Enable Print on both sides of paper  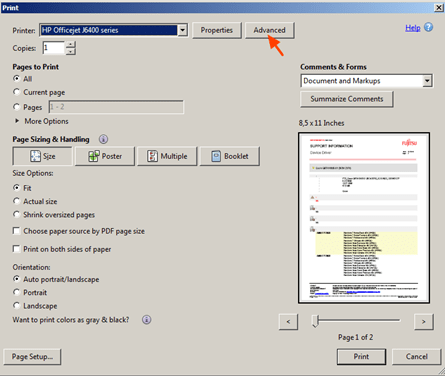pos(16,249)
